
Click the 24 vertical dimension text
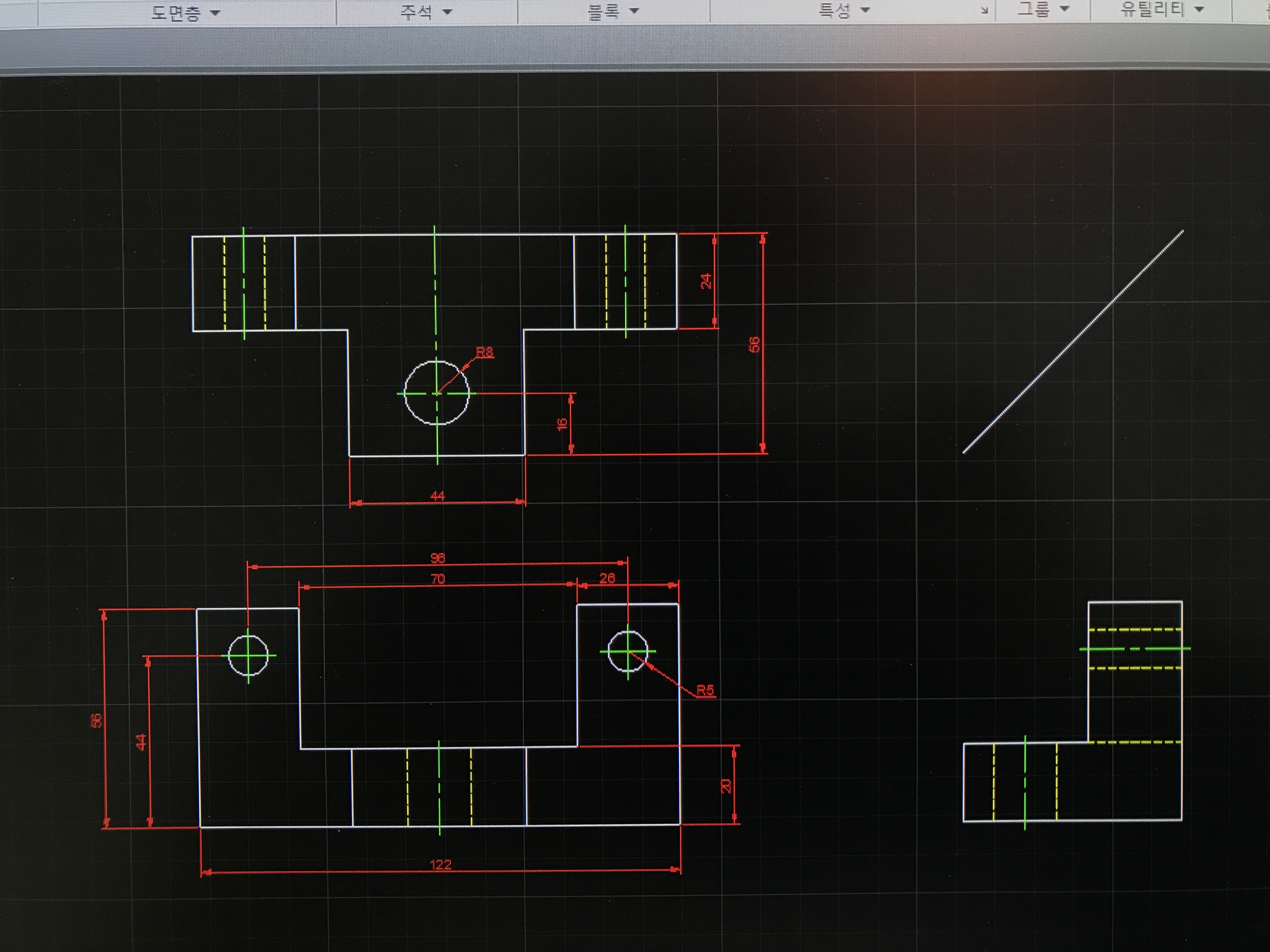click(x=706, y=280)
